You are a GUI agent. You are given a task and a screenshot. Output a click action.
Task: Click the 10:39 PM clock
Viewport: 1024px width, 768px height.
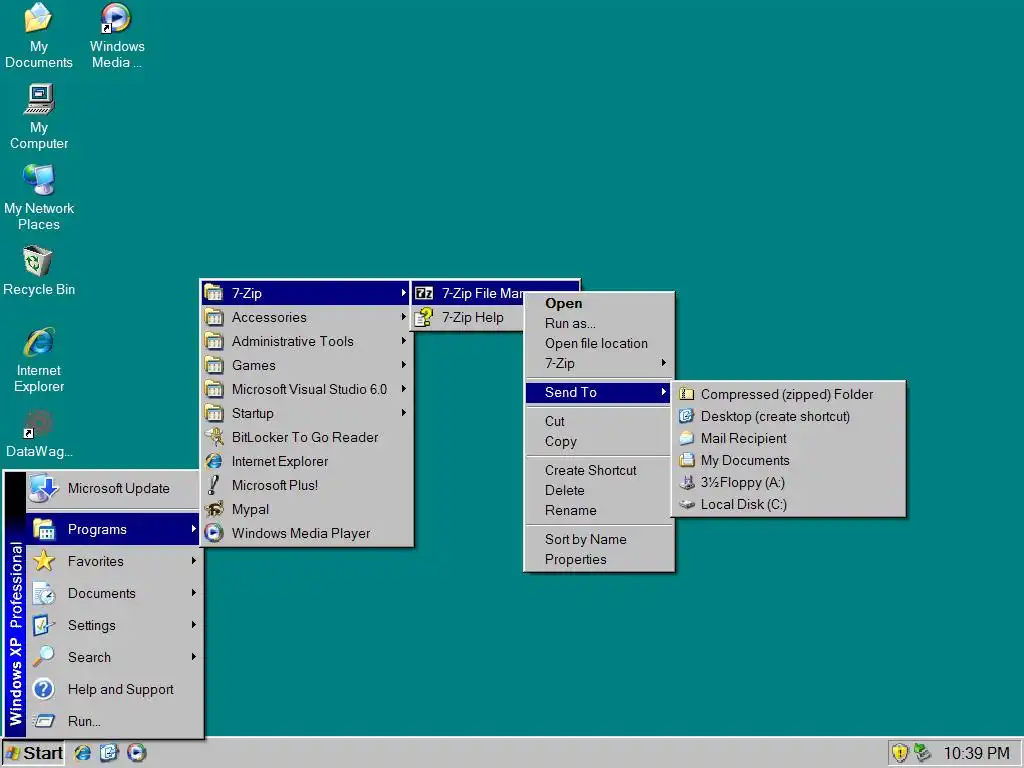coord(976,753)
